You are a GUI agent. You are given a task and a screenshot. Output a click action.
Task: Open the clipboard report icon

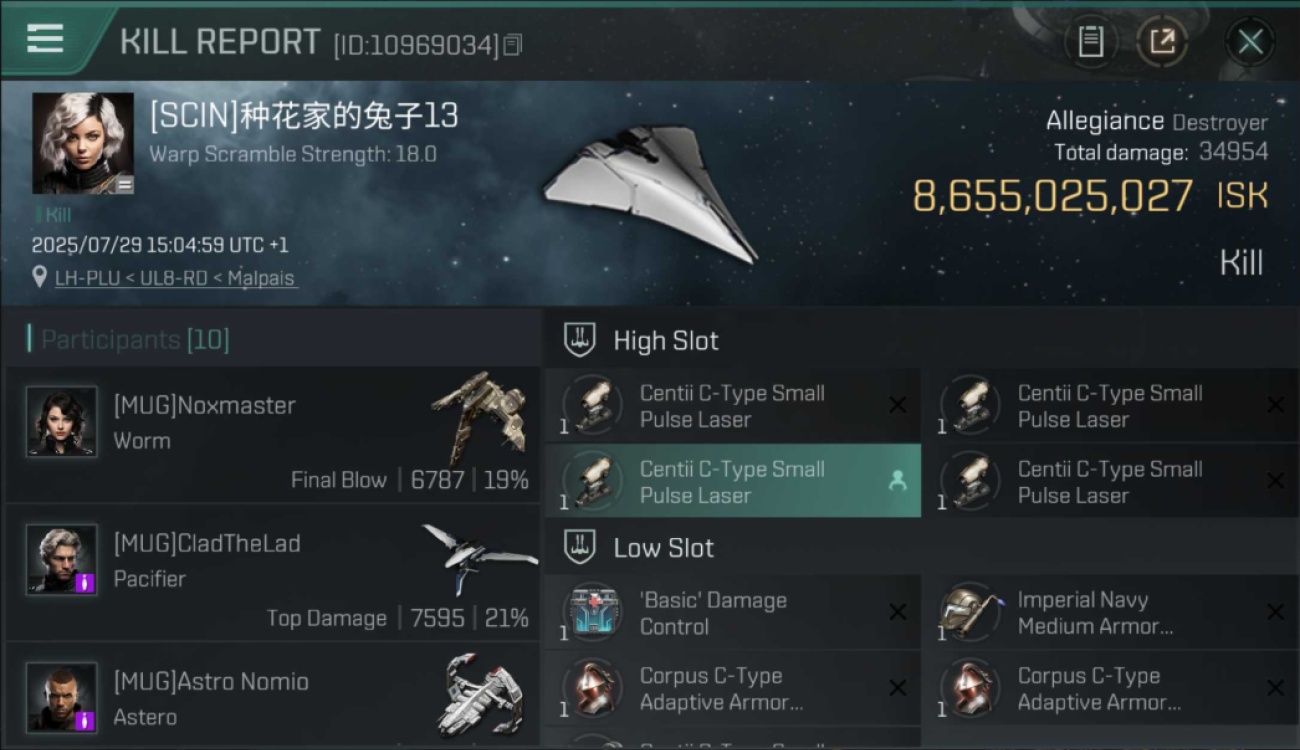(x=1091, y=42)
